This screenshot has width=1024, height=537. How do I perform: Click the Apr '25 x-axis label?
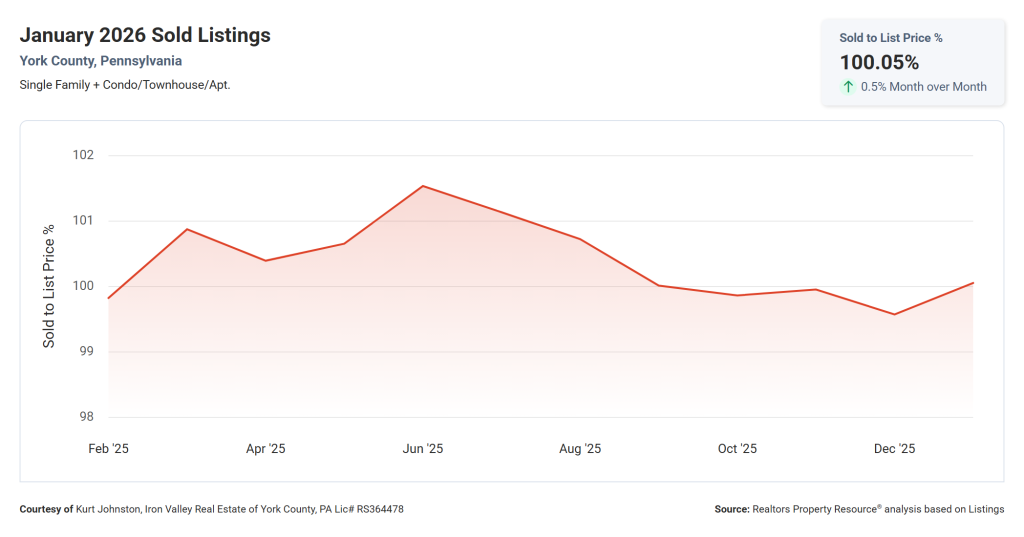(266, 449)
